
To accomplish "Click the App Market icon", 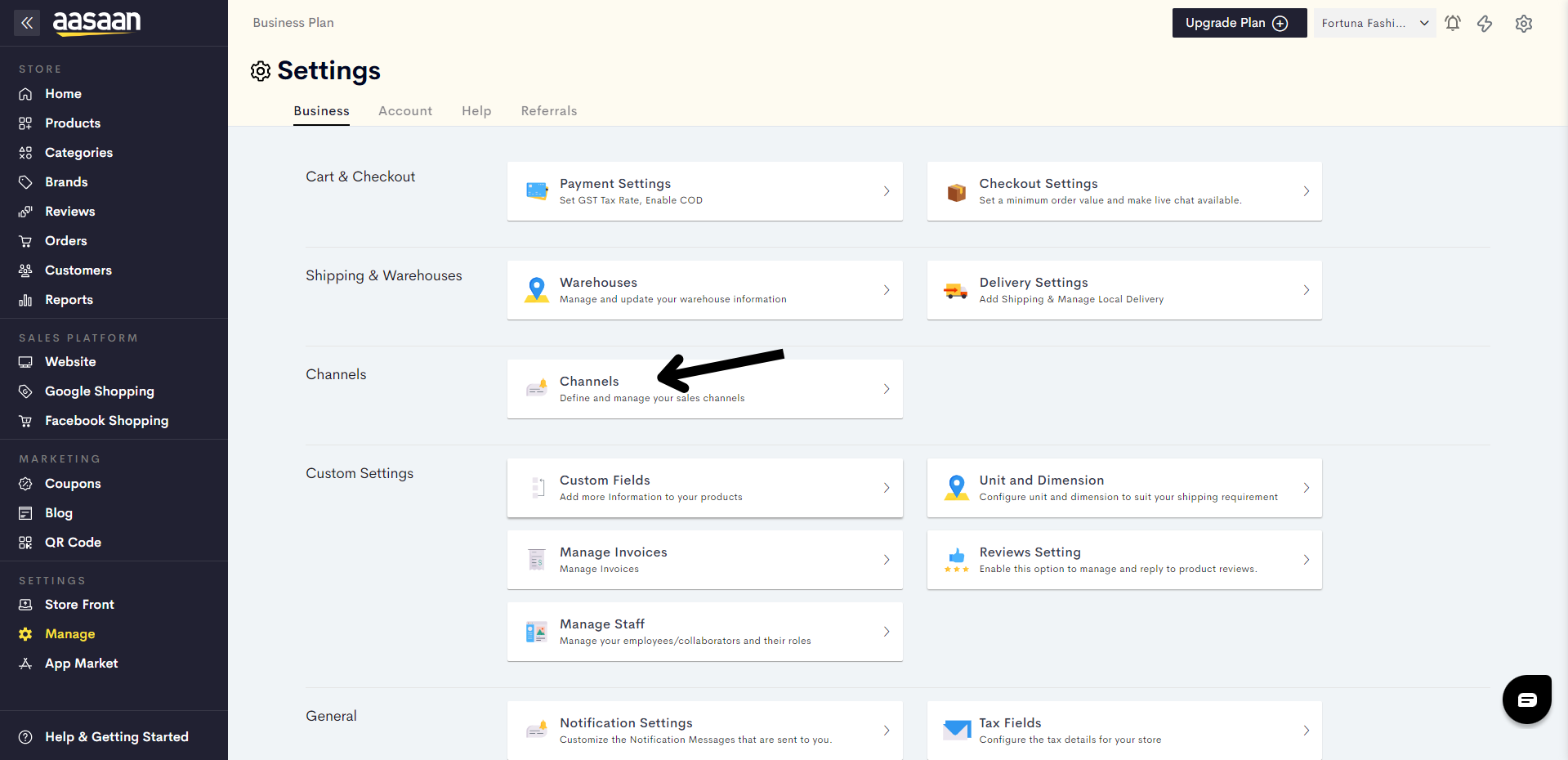I will (25, 664).
